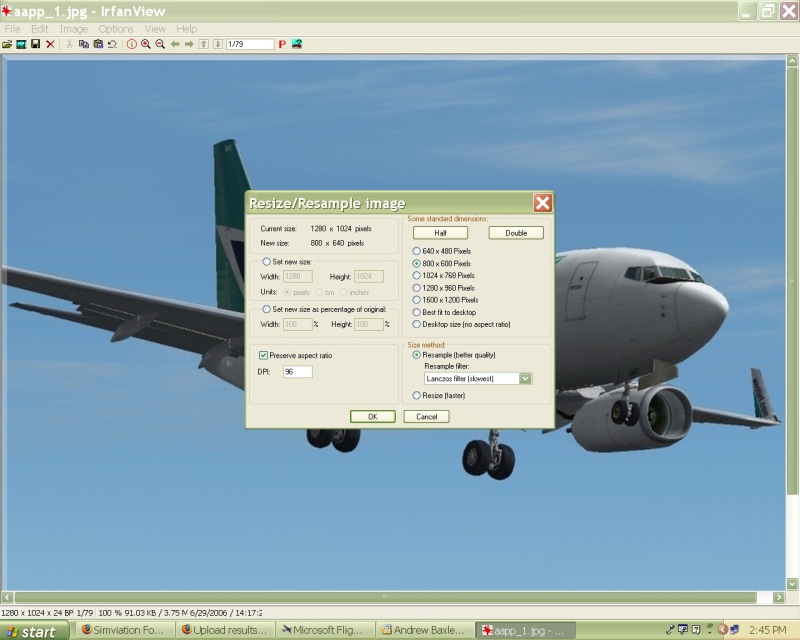Go to next image with right arrow
Image resolution: width=800 pixels, height=640 pixels.
[x=189, y=45]
